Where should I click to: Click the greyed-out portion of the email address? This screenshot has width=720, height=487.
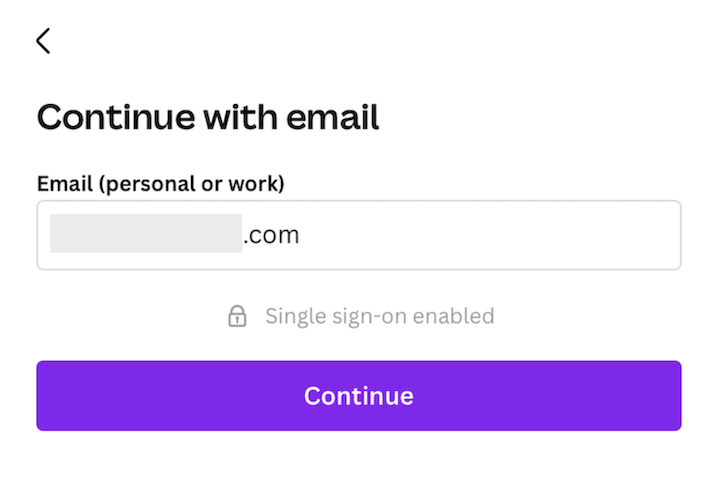tap(146, 234)
